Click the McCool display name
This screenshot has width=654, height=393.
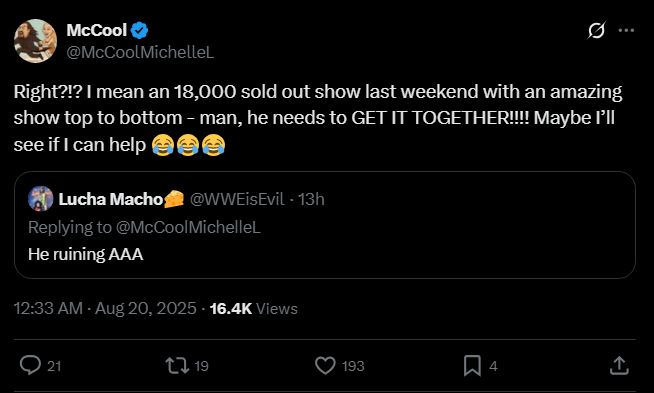point(96,30)
